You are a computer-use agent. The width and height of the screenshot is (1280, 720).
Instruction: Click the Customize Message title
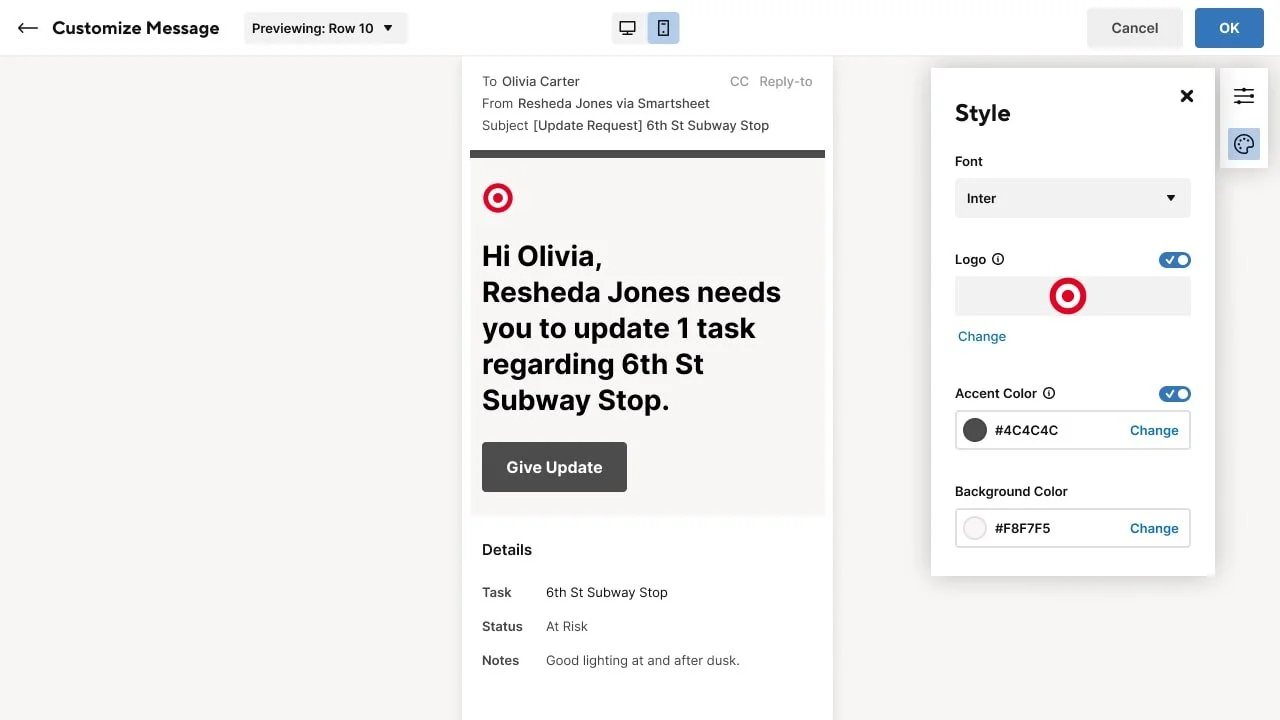click(x=136, y=28)
